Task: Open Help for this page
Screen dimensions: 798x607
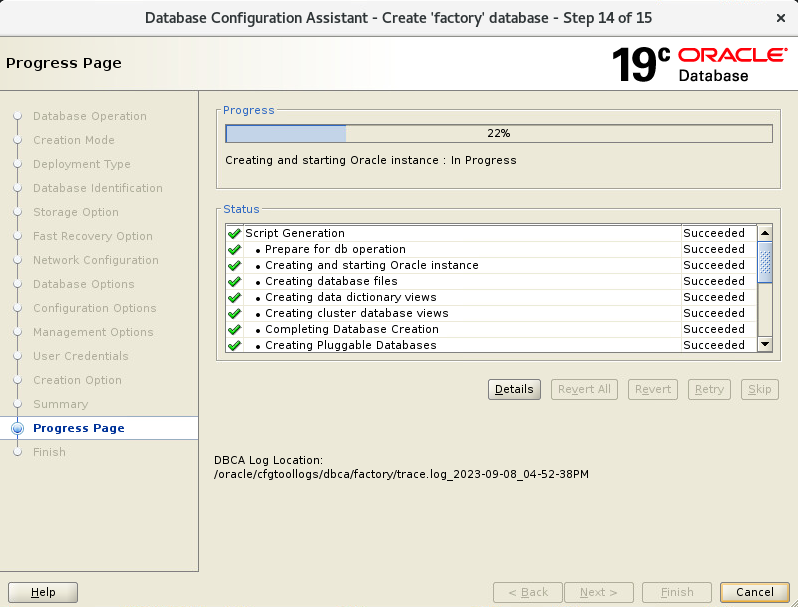Action: point(43,592)
